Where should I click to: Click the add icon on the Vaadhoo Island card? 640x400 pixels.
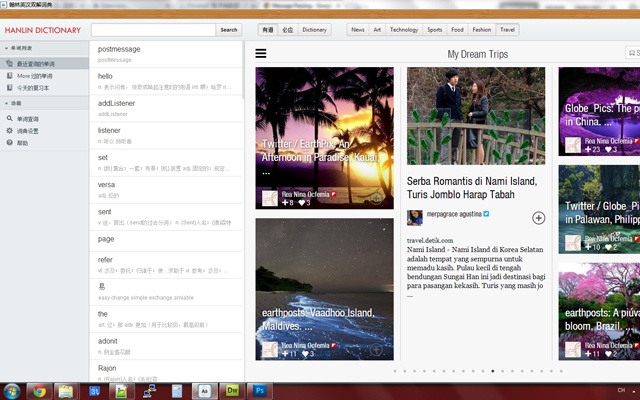coord(376,349)
